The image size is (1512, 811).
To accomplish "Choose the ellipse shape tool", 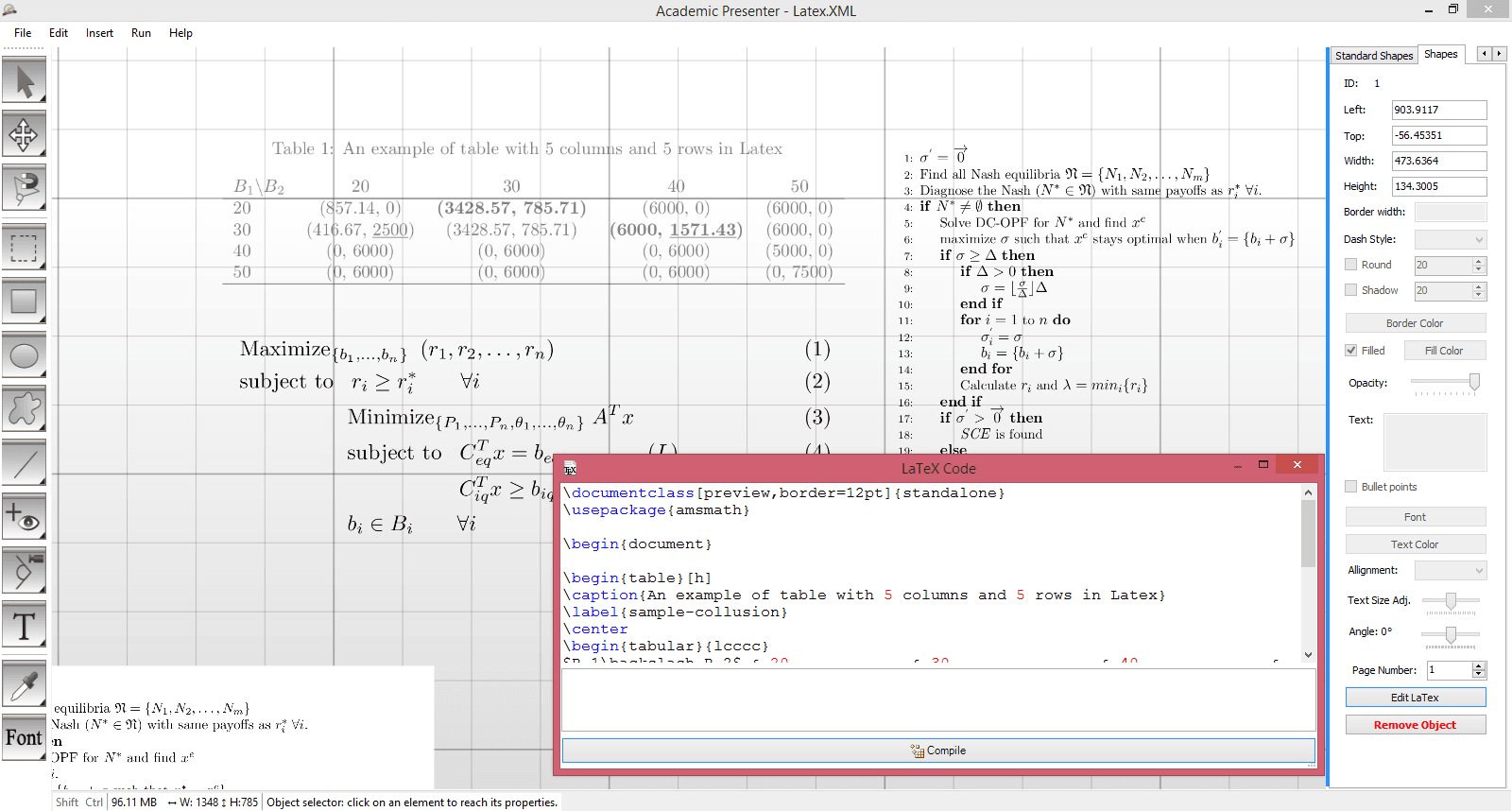I will coord(25,356).
